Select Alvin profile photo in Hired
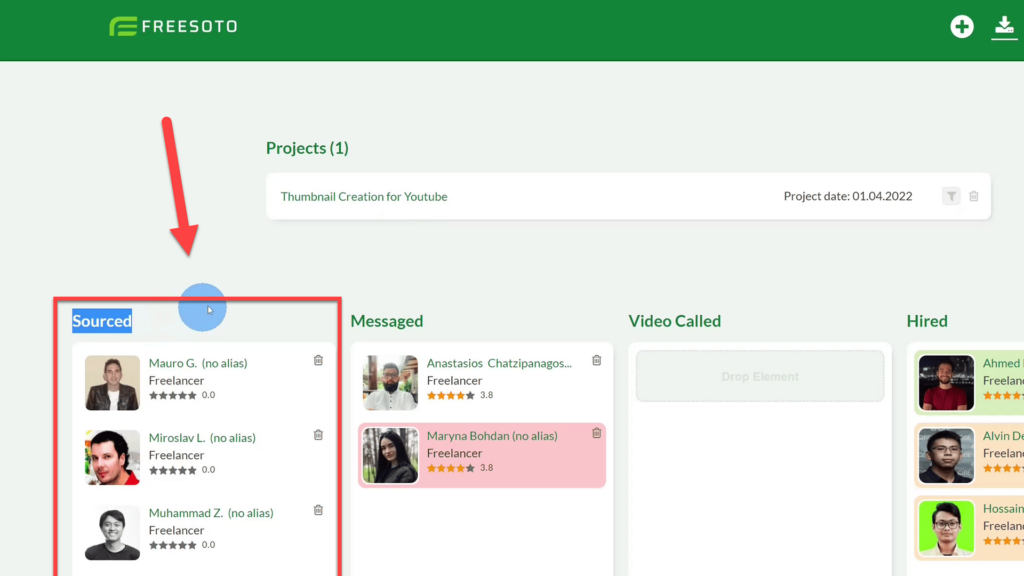The height and width of the screenshot is (576, 1024). [x=946, y=455]
